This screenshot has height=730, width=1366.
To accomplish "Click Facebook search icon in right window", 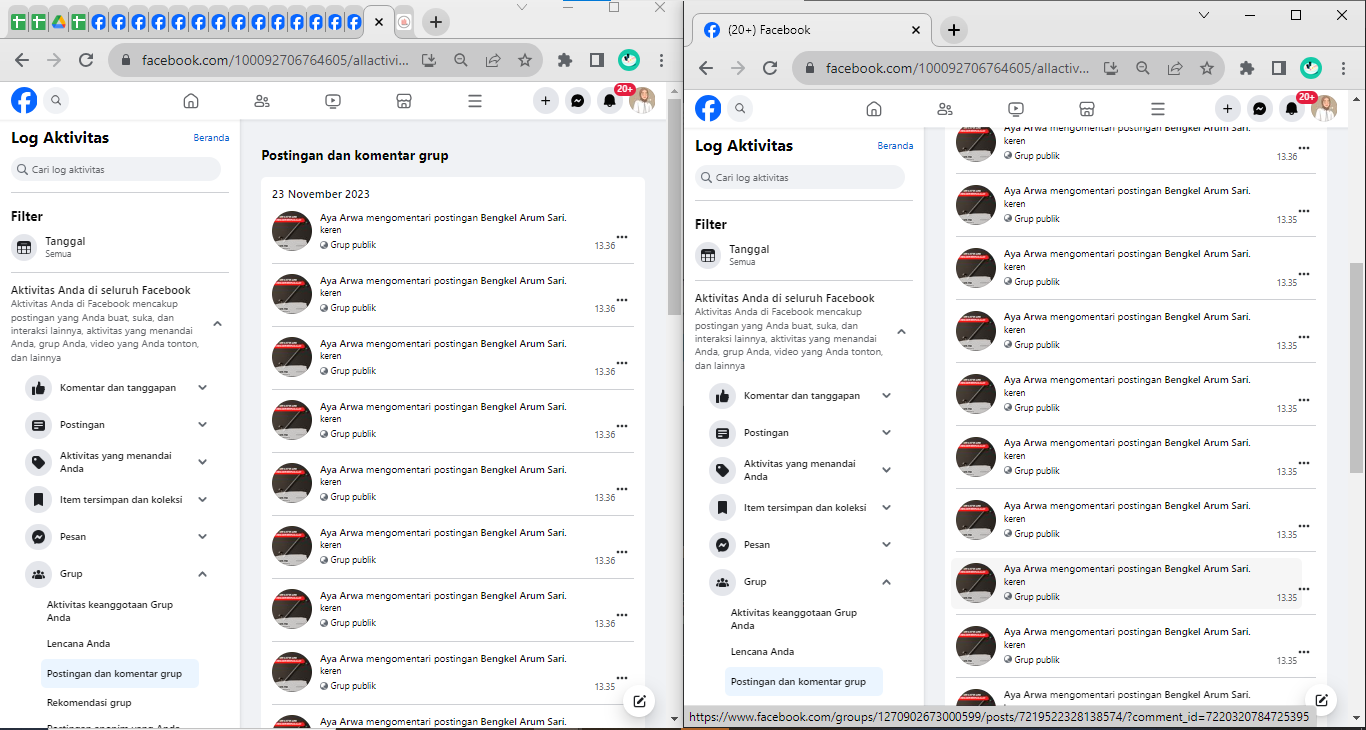I will tap(740, 108).
